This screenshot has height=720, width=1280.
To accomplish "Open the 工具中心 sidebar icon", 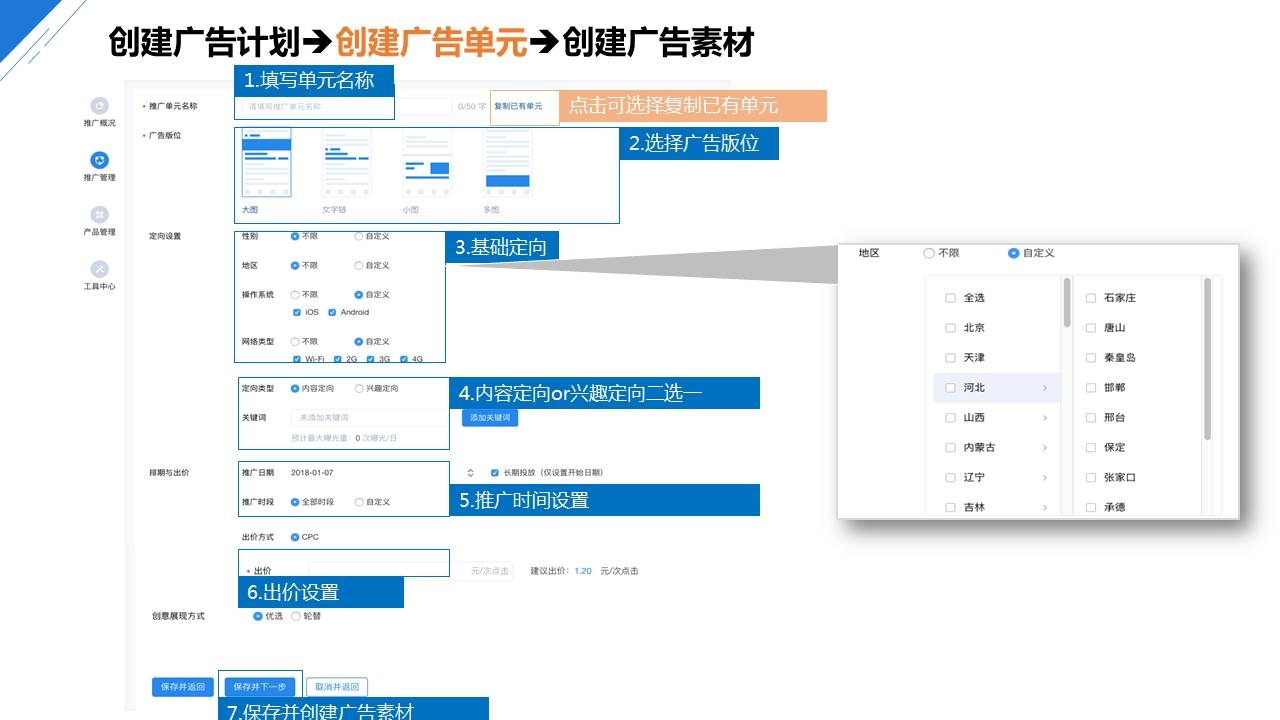I will (x=99, y=269).
